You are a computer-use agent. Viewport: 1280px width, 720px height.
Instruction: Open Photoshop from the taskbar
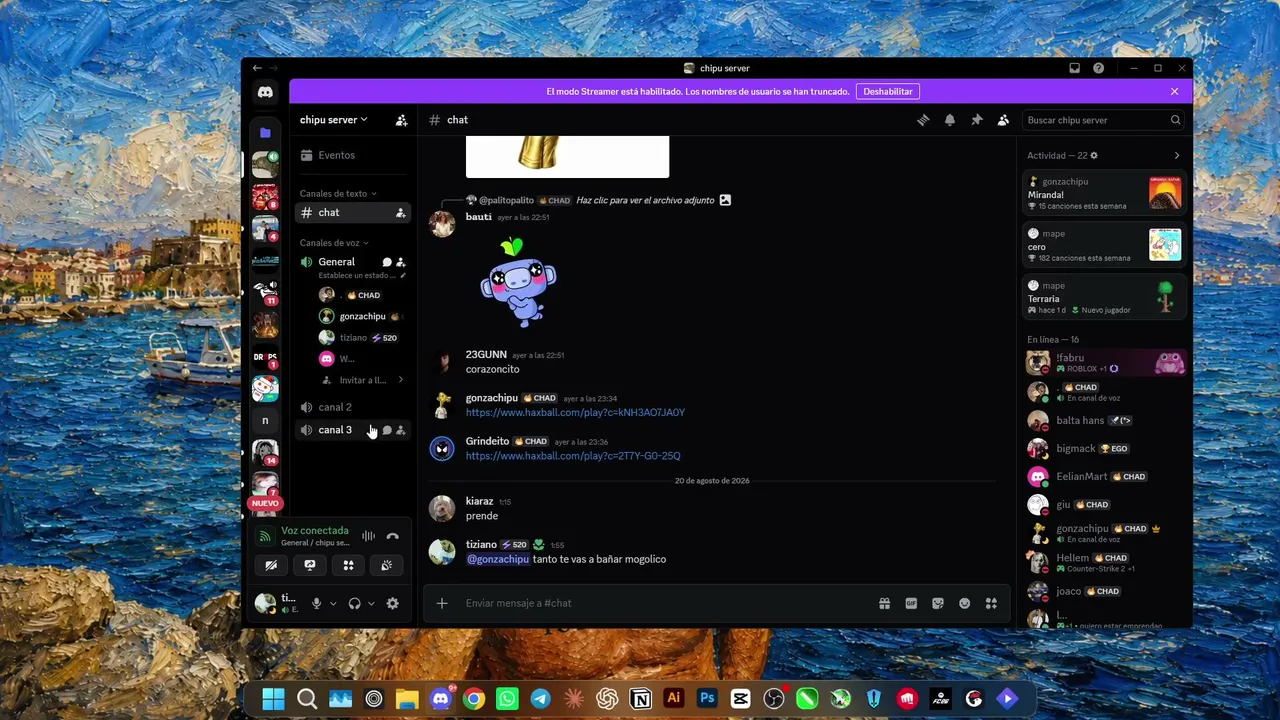(707, 699)
